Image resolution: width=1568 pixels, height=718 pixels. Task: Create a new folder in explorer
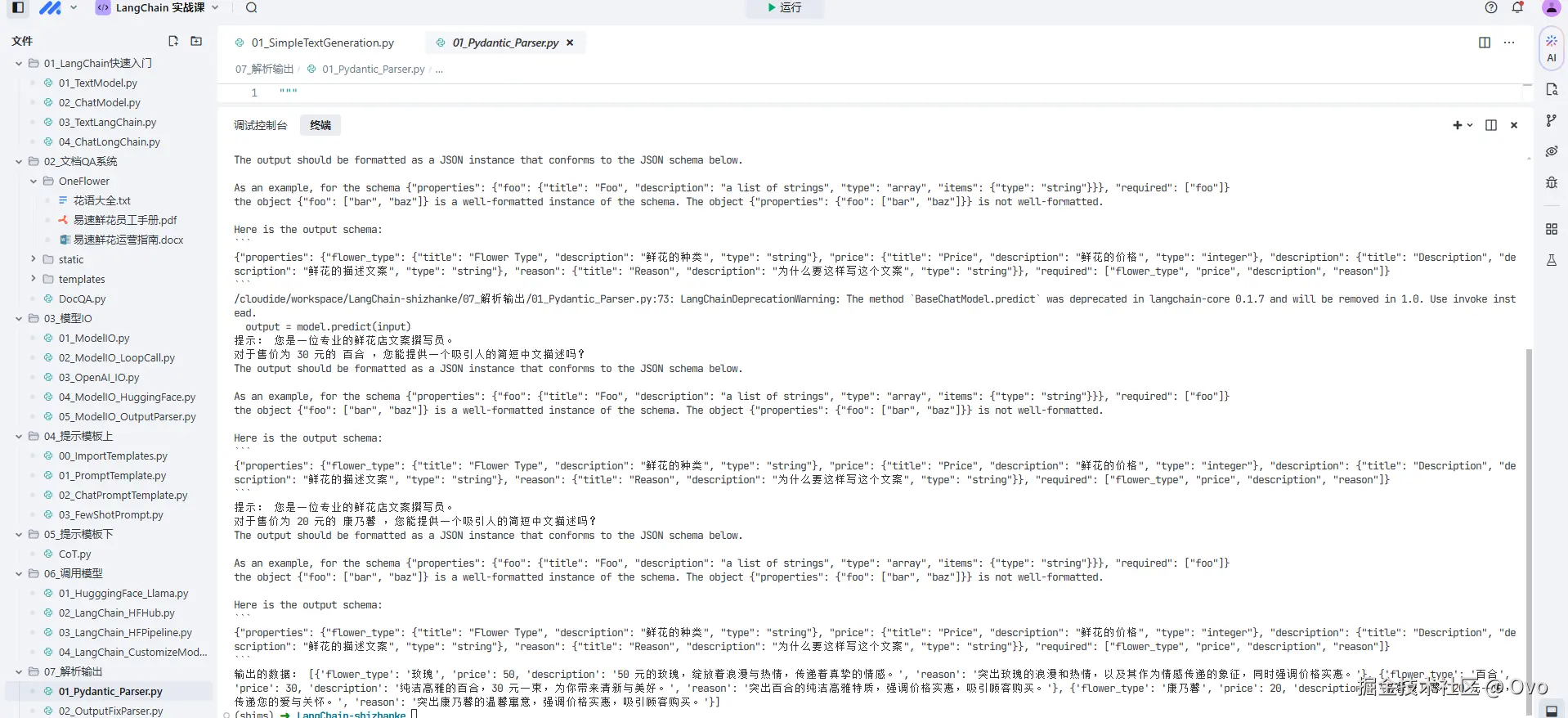196,41
